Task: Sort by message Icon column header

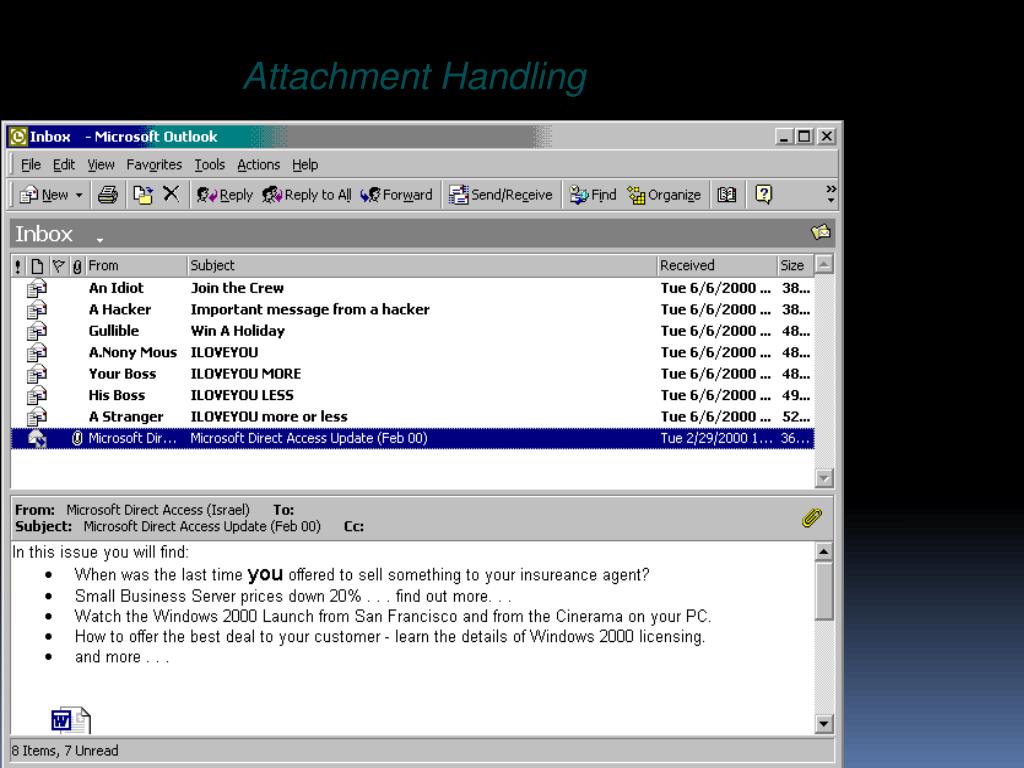Action: [x=37, y=266]
